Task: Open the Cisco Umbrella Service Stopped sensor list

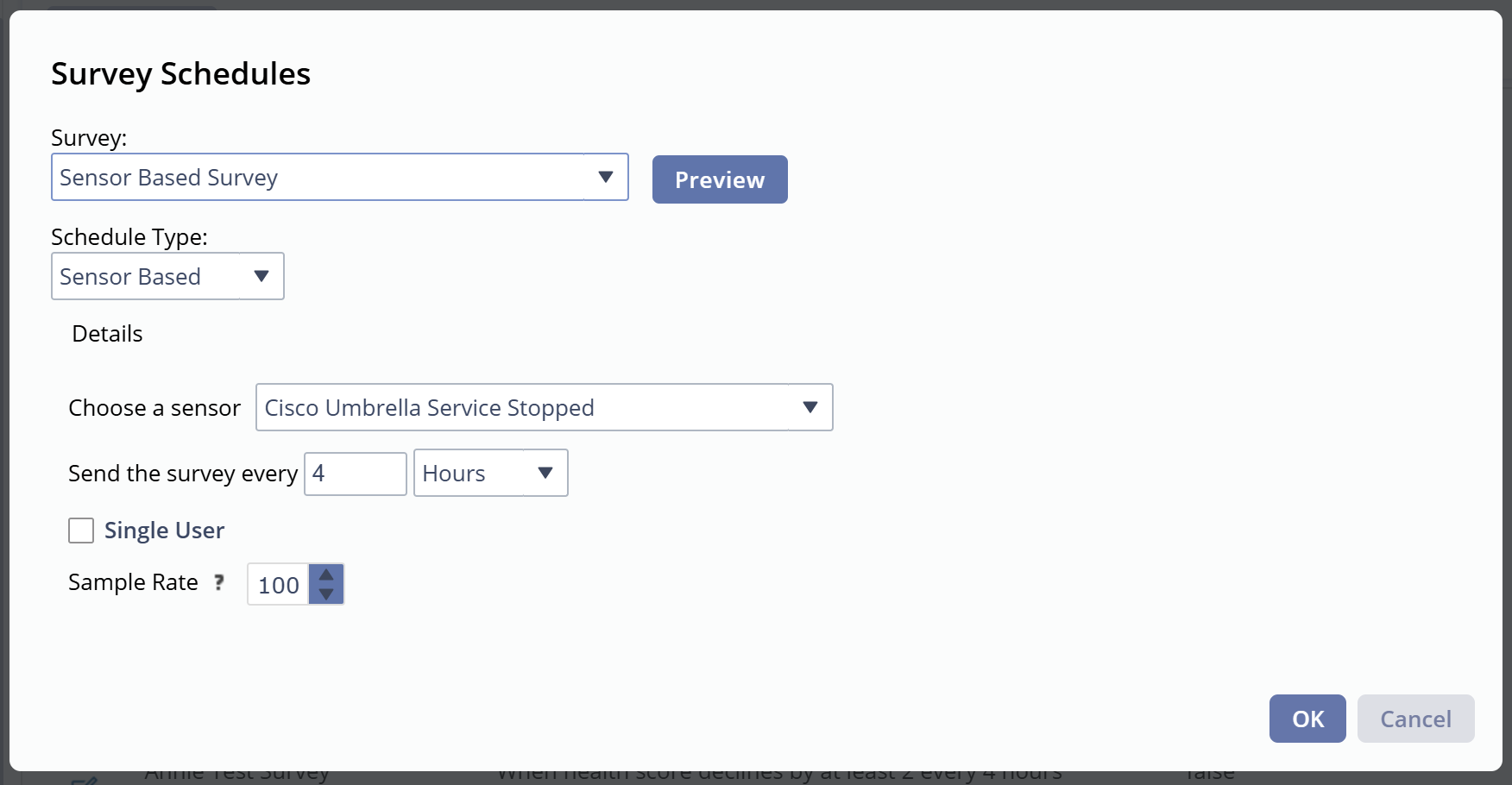Action: point(522,407)
